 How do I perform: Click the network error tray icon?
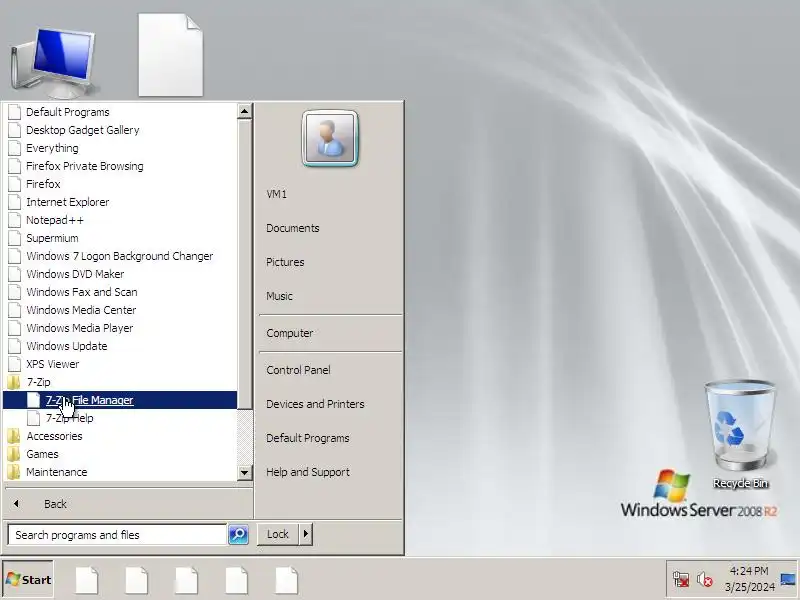681,579
